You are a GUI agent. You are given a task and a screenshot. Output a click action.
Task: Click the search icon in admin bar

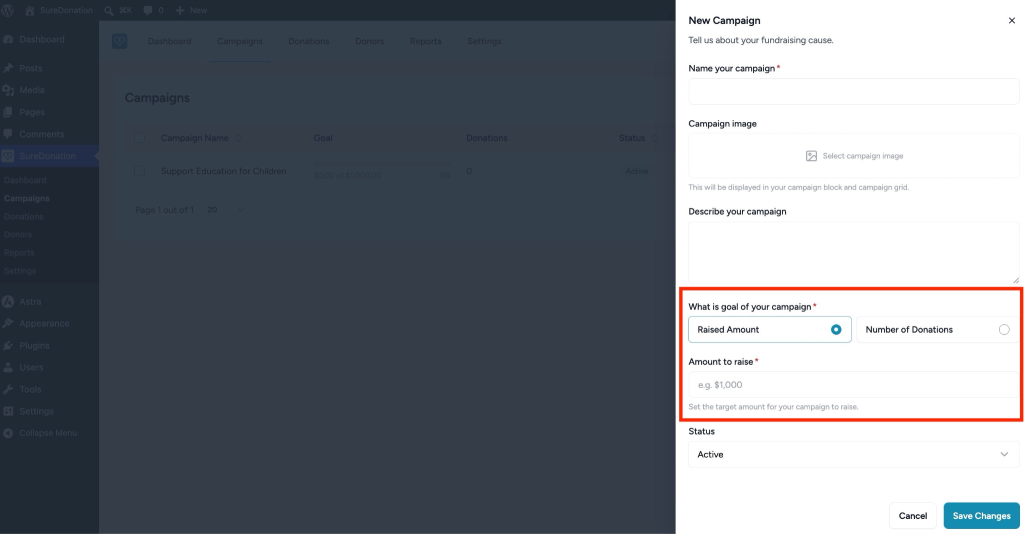click(x=108, y=10)
